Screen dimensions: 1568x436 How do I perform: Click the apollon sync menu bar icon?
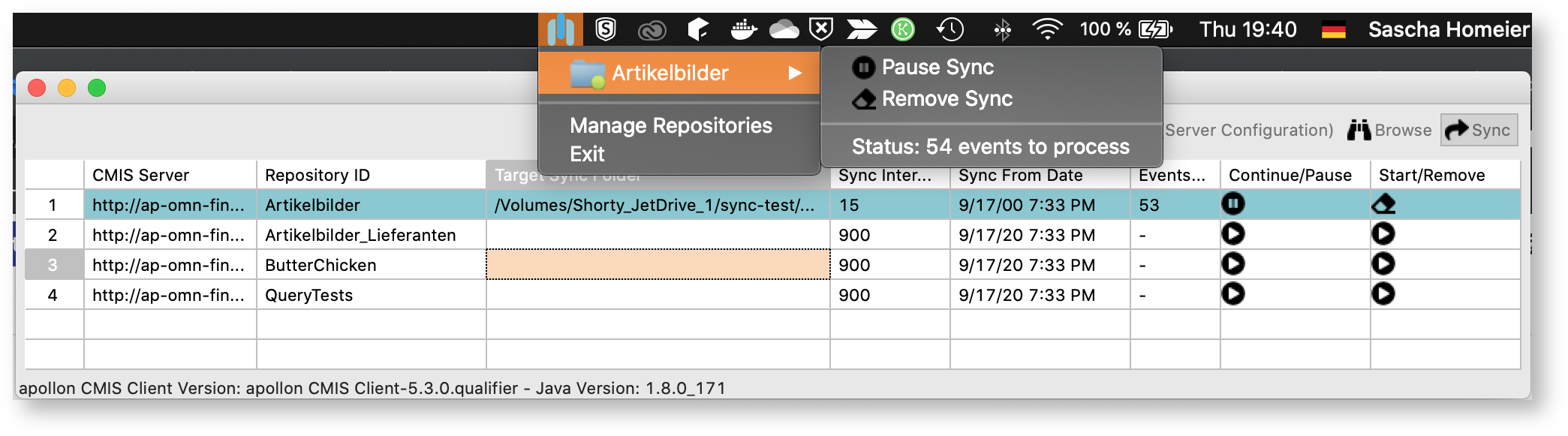point(560,30)
